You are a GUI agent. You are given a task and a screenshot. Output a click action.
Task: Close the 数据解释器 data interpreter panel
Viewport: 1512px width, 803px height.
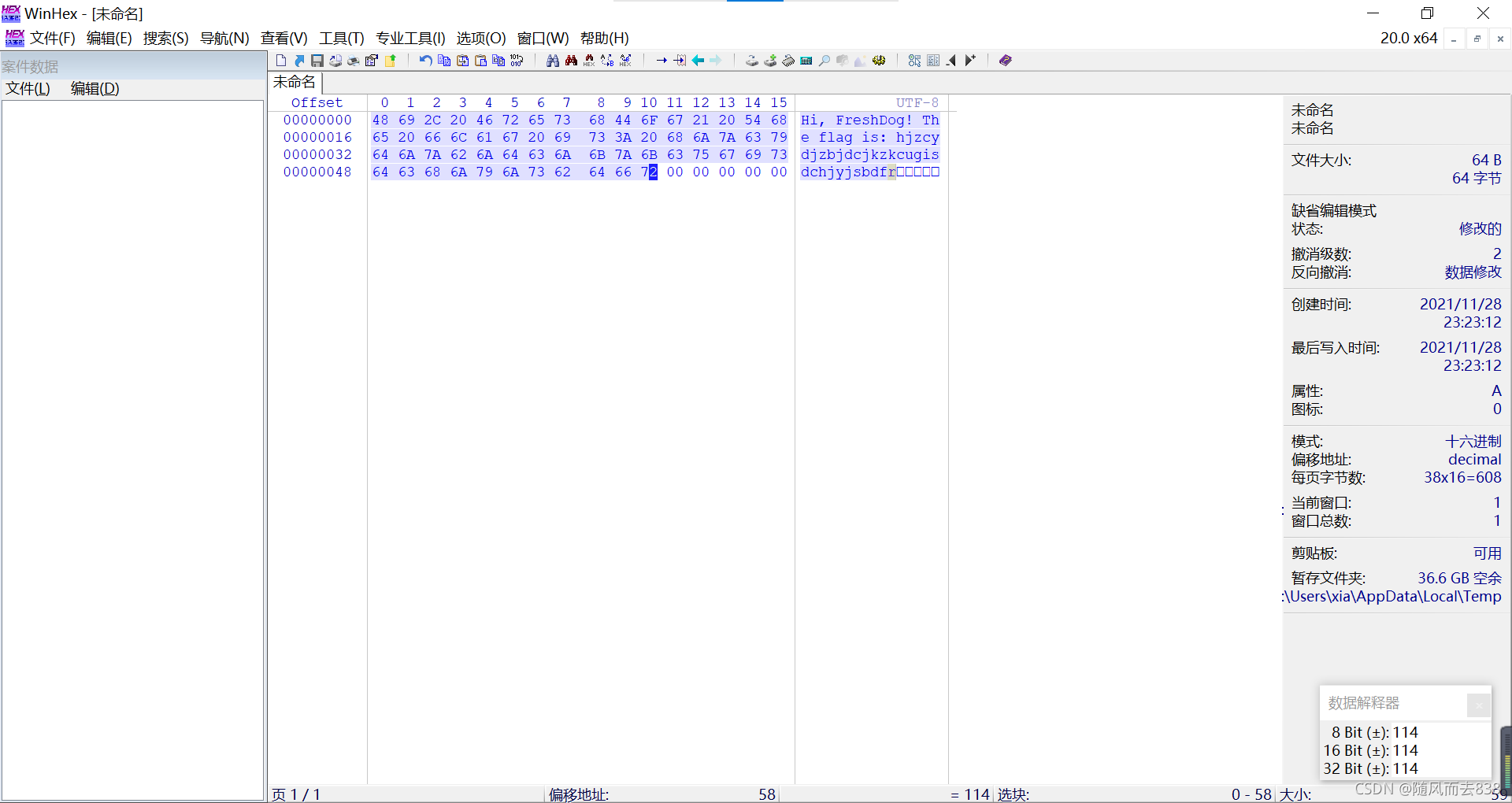[x=1478, y=705]
